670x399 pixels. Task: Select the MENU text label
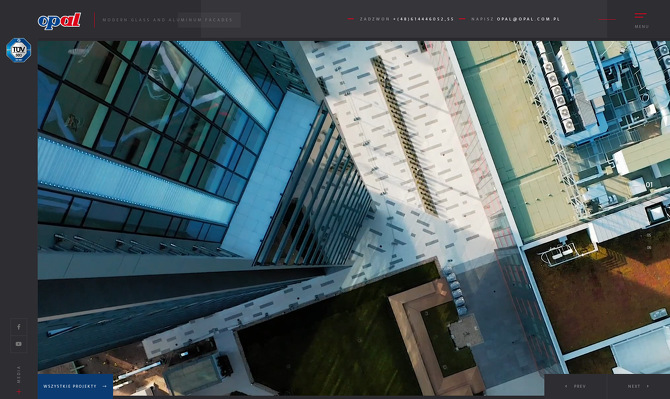(x=641, y=26)
